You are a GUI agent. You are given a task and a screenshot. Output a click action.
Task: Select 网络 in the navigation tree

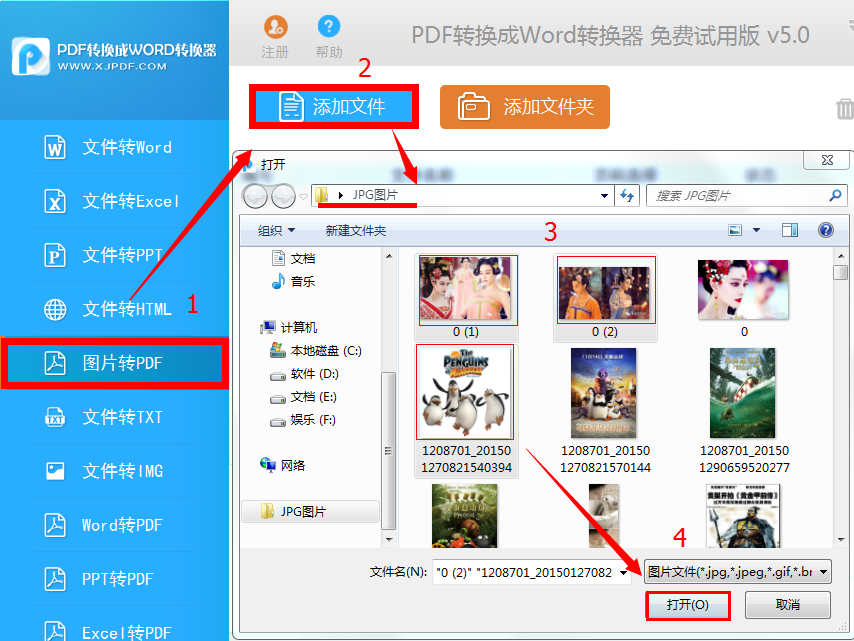click(283, 465)
